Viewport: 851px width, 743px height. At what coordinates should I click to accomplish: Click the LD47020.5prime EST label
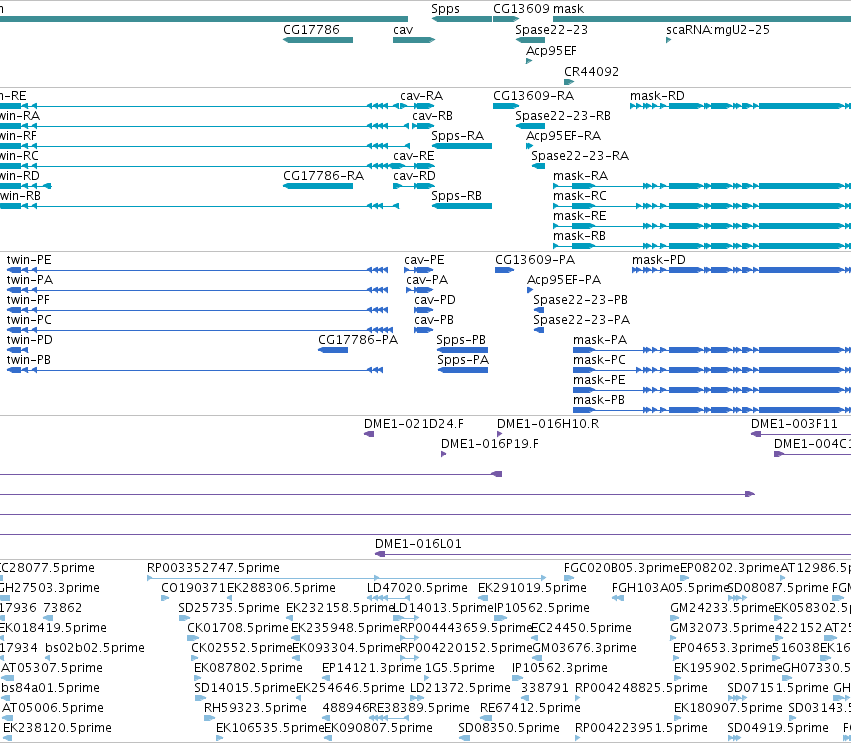click(417, 588)
